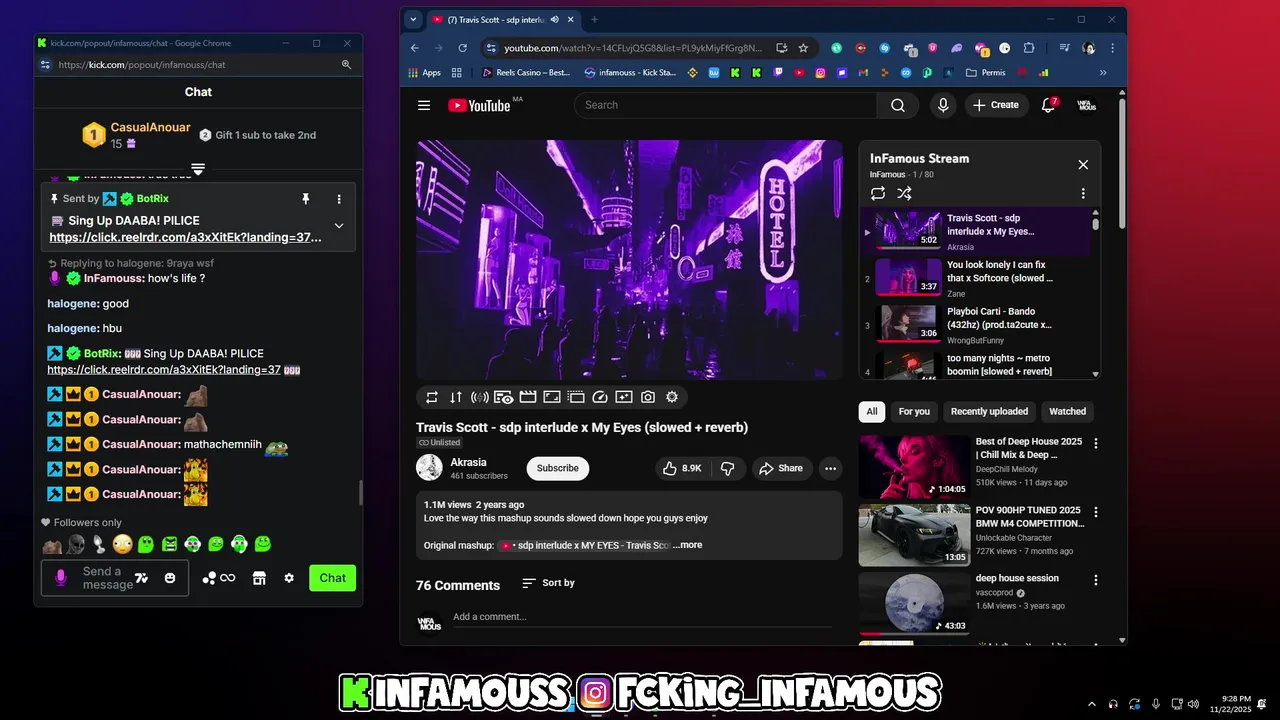Open YouTube hamburger guide menu
Image resolution: width=1280 pixels, height=720 pixels.
click(x=424, y=105)
